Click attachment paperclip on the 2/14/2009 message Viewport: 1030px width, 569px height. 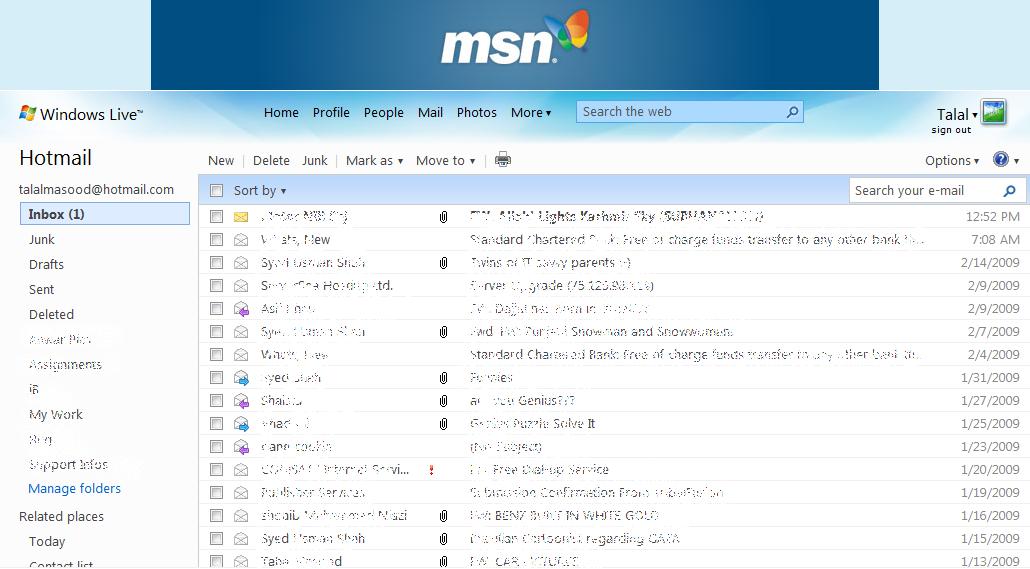(x=443, y=263)
